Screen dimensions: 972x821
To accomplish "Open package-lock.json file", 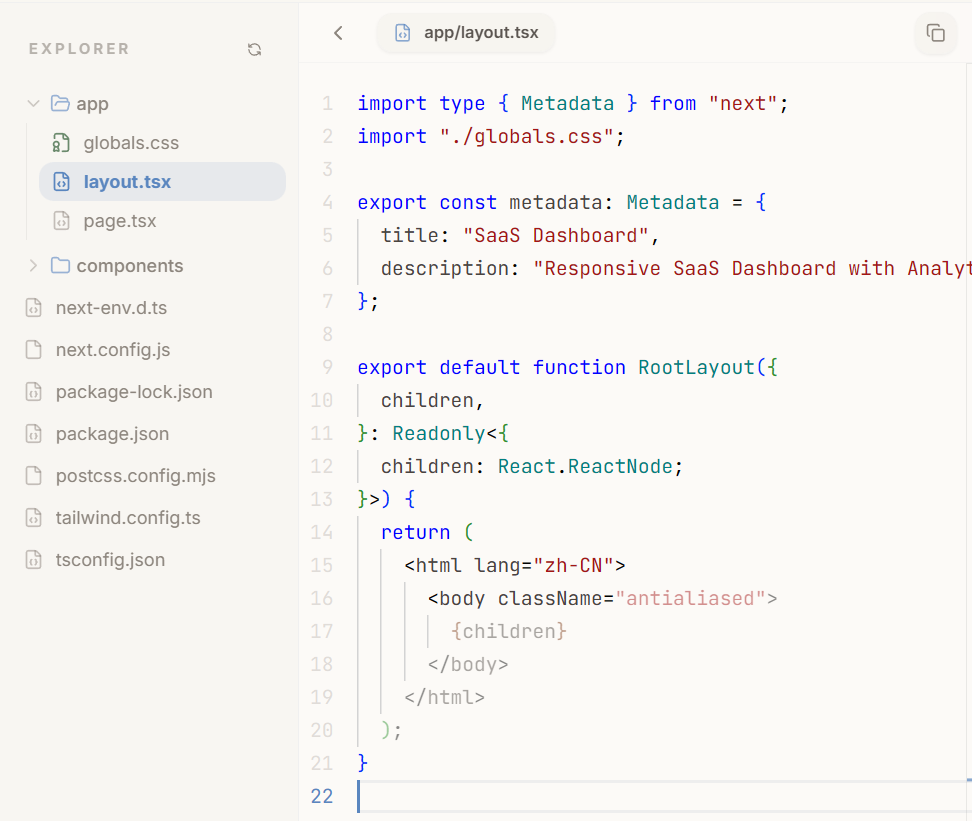I will (134, 392).
